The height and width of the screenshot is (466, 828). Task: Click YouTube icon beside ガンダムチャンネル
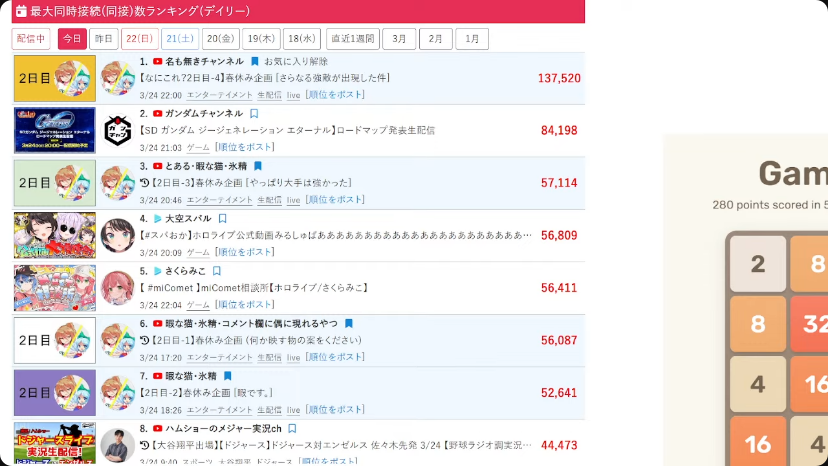point(157,114)
